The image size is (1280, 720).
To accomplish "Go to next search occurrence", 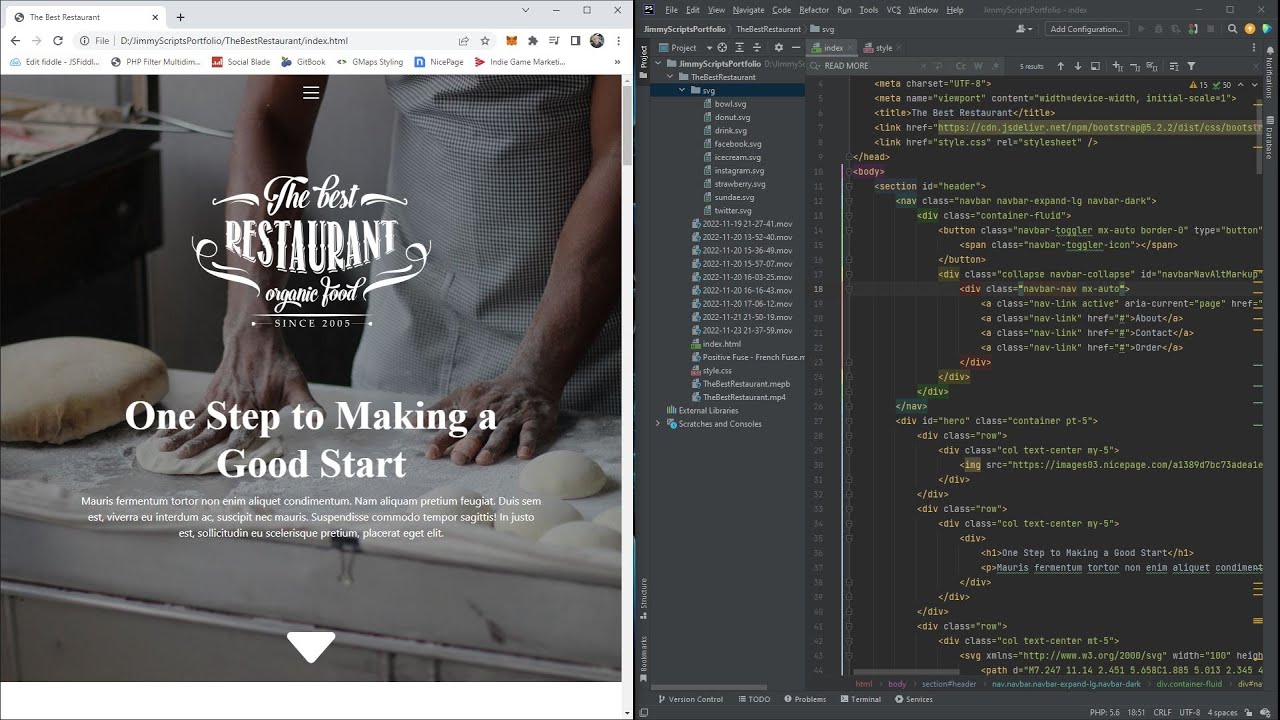I will (x=1078, y=66).
